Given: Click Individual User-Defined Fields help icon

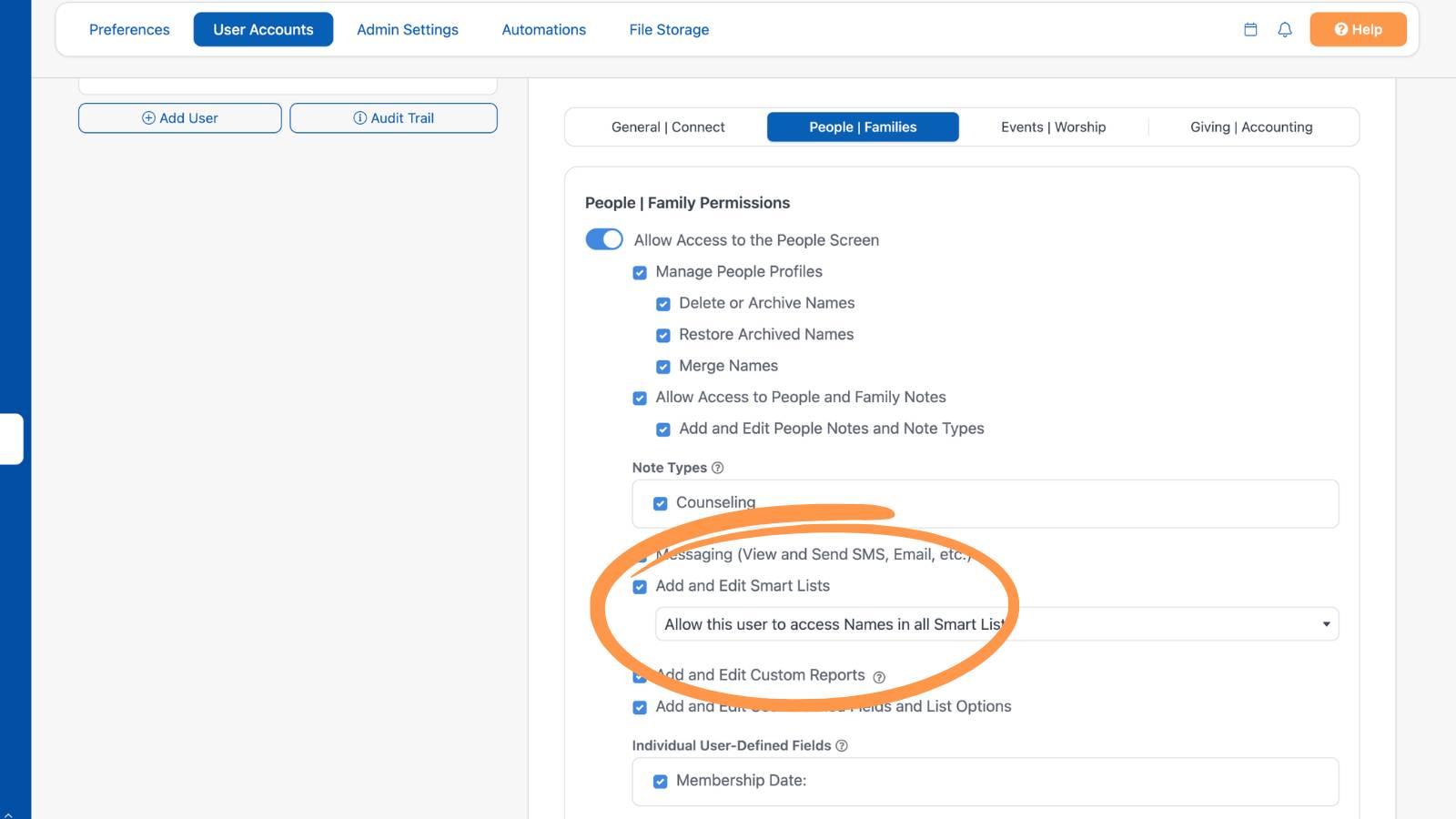Looking at the screenshot, I should point(842,745).
